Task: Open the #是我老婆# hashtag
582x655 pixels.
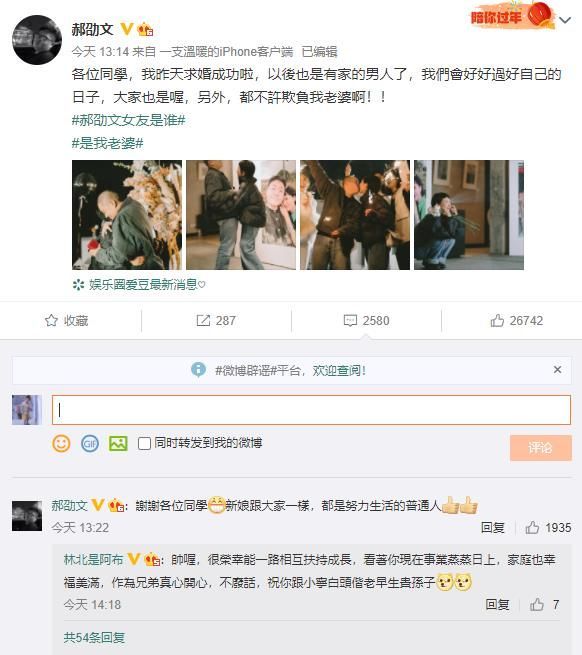Action: point(107,143)
